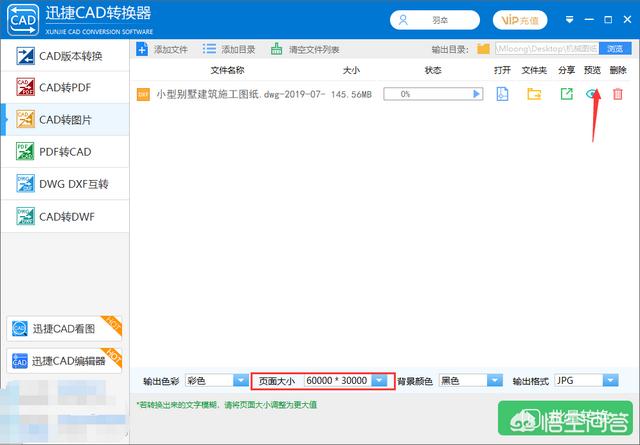Viewport: 640px width, 445px height.
Task: Expand the 输出色彩 color dropdown
Action: click(x=240, y=381)
